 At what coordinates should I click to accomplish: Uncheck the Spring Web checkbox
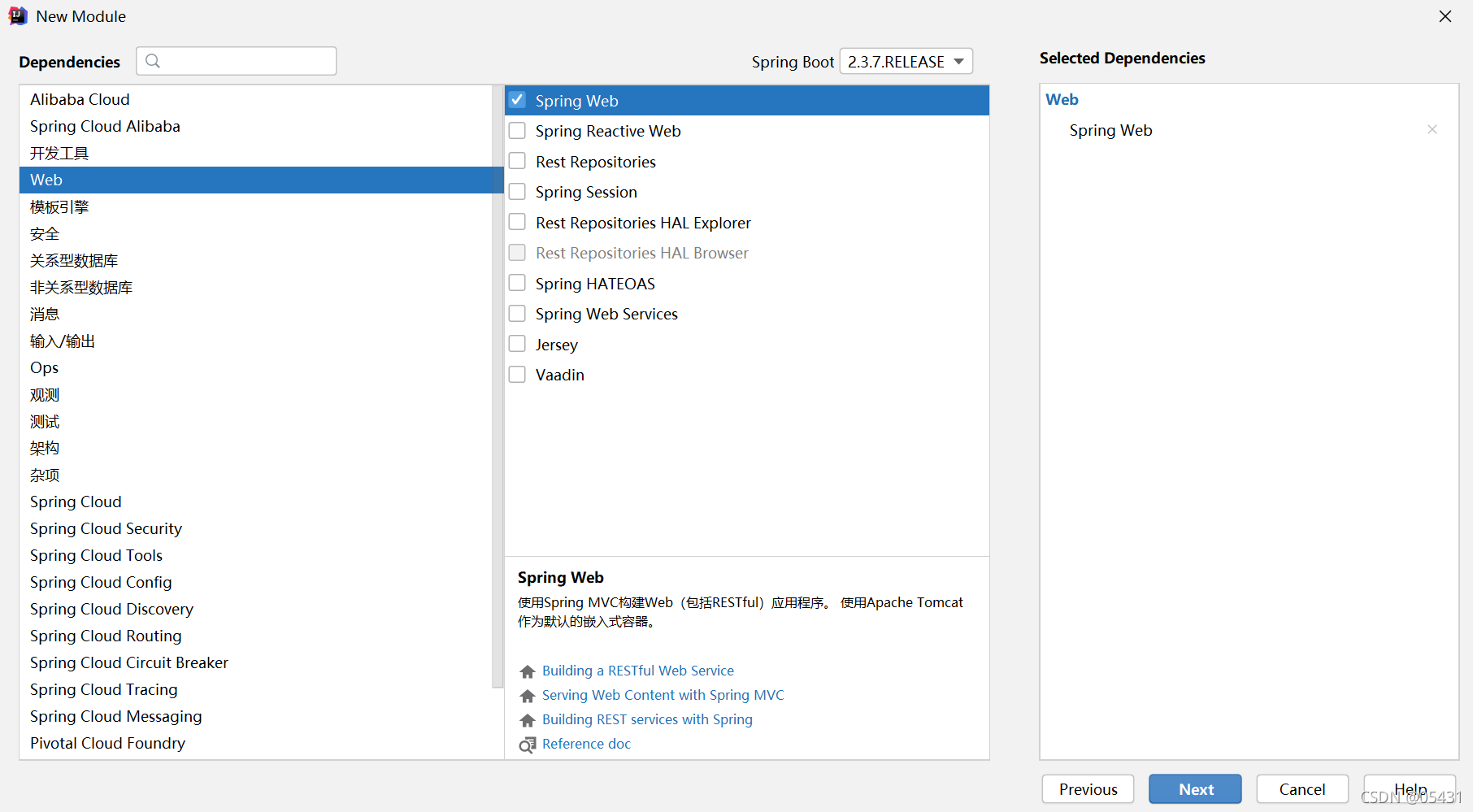coord(517,100)
